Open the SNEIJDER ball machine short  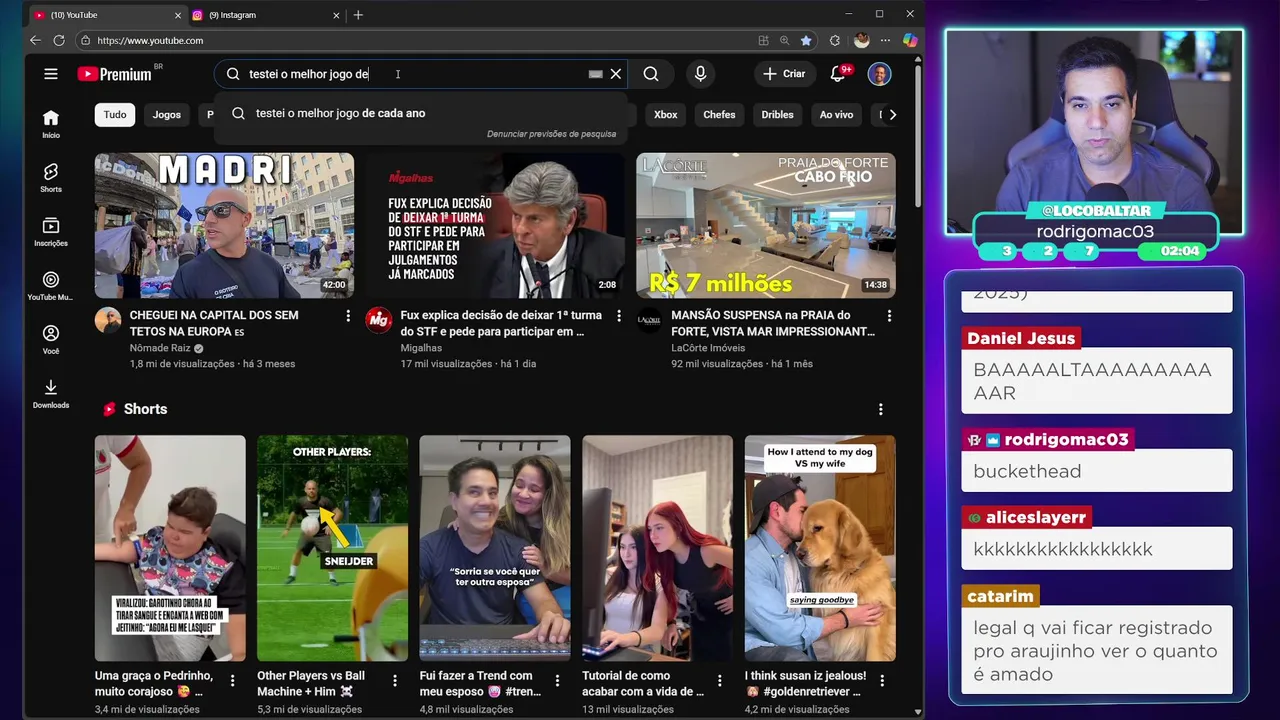click(332, 548)
